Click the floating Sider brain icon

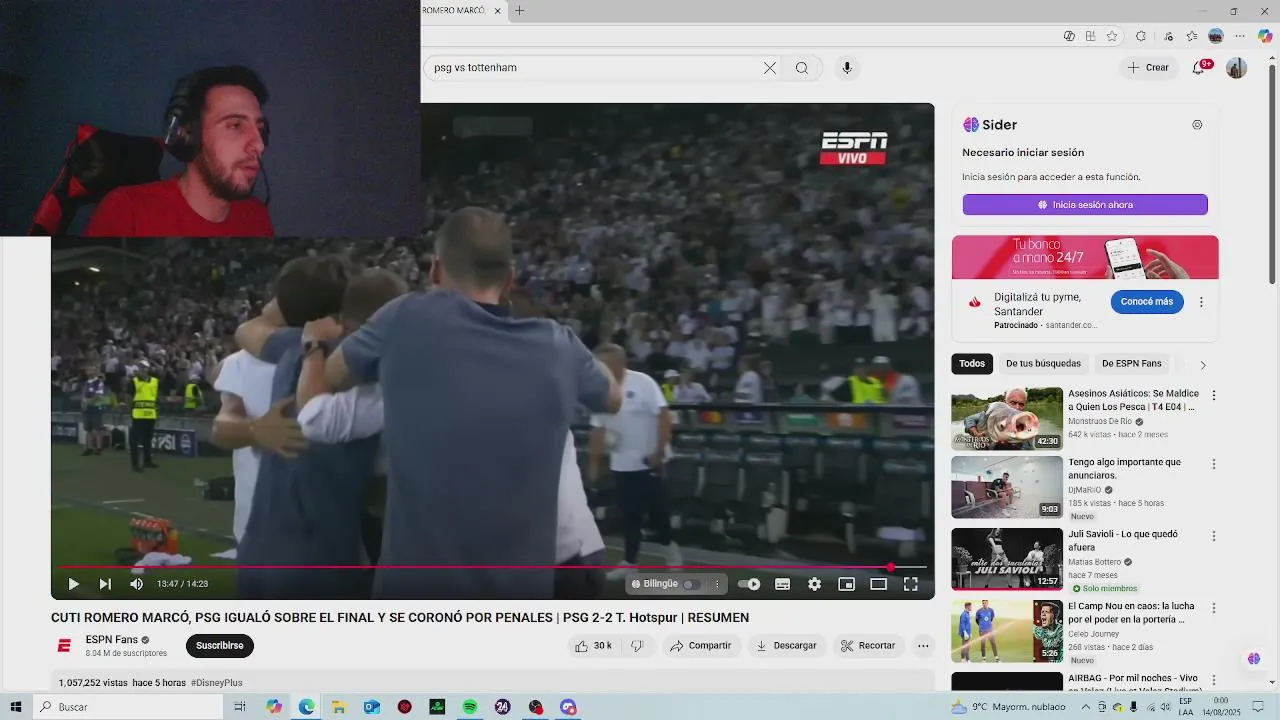pos(1254,658)
